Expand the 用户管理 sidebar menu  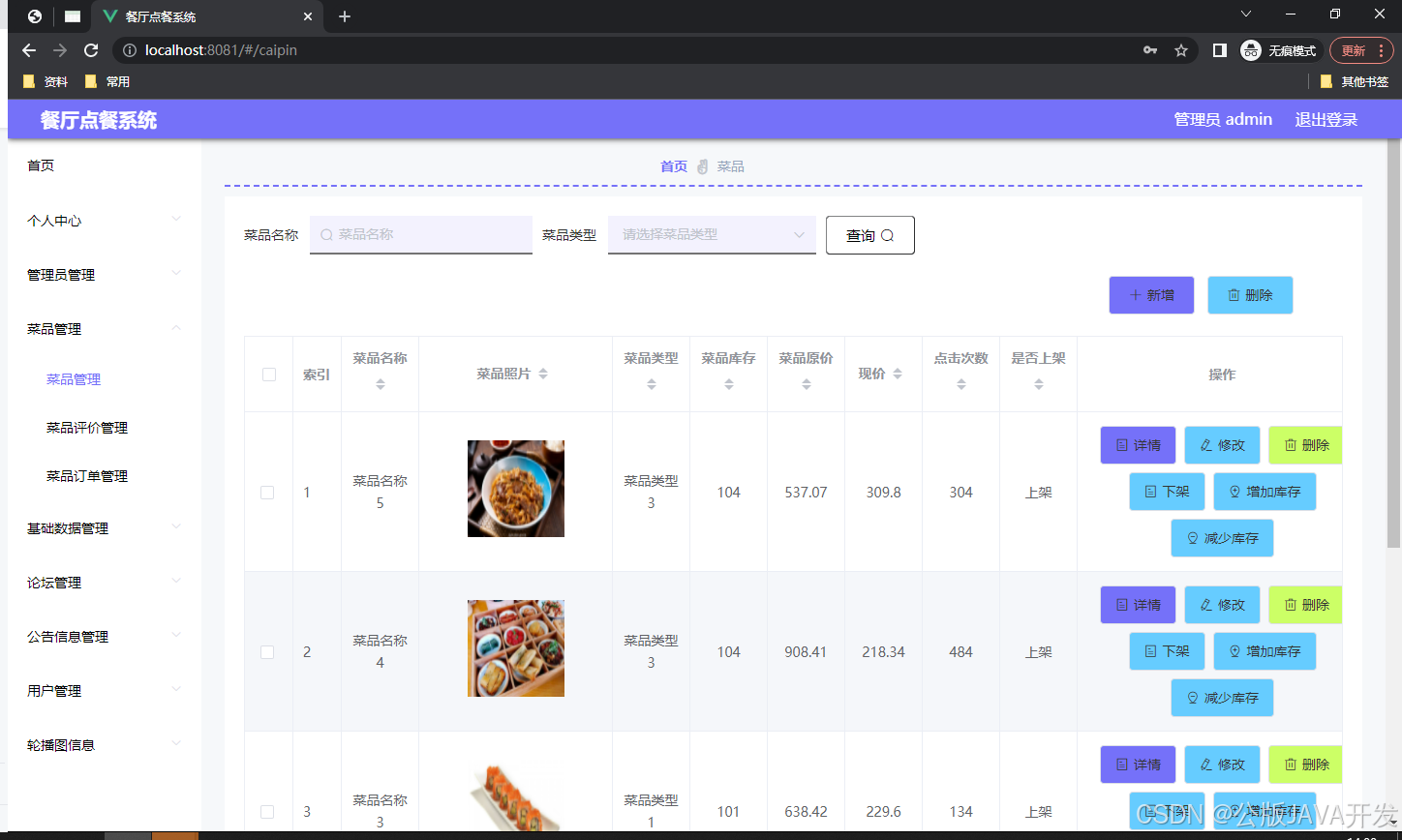pos(105,691)
